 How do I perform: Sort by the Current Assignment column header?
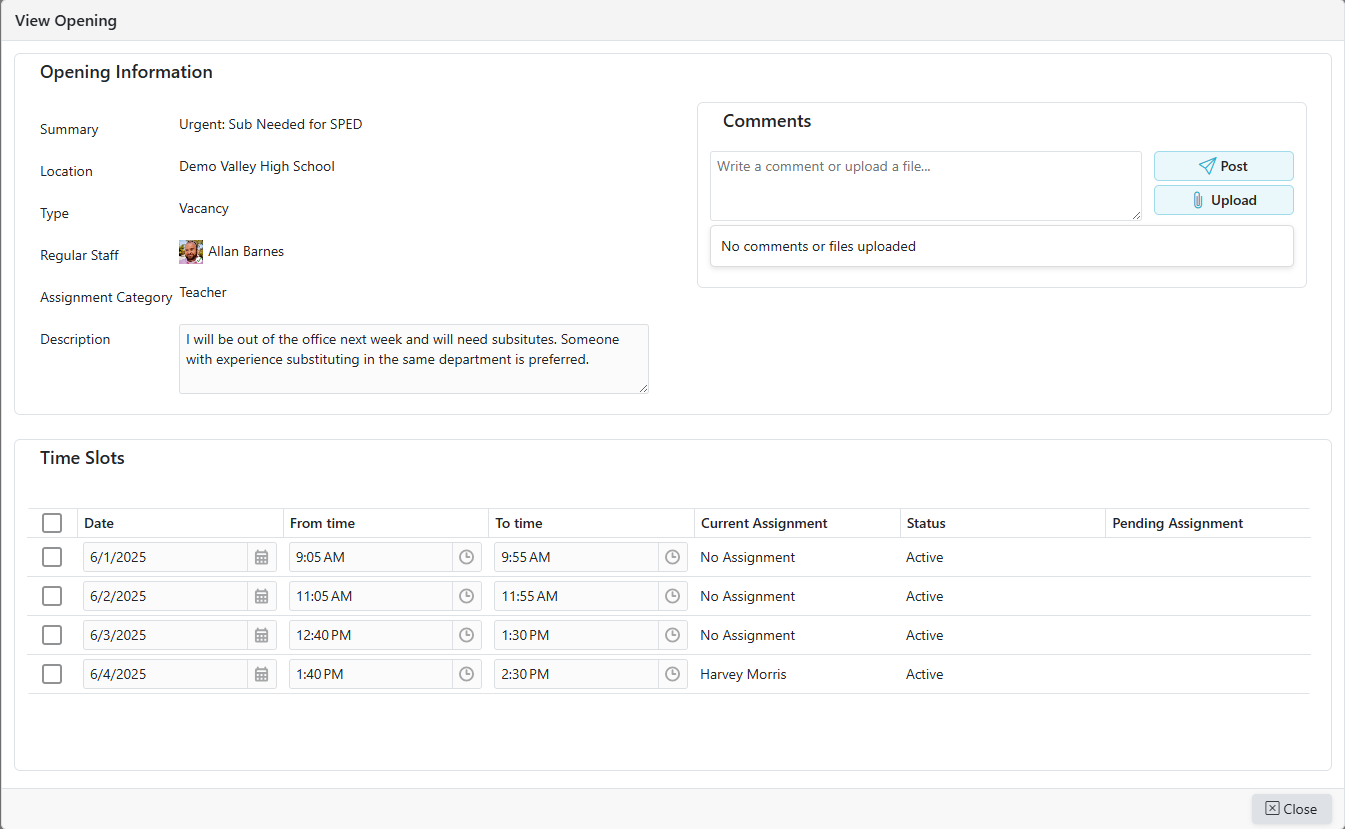(x=764, y=523)
